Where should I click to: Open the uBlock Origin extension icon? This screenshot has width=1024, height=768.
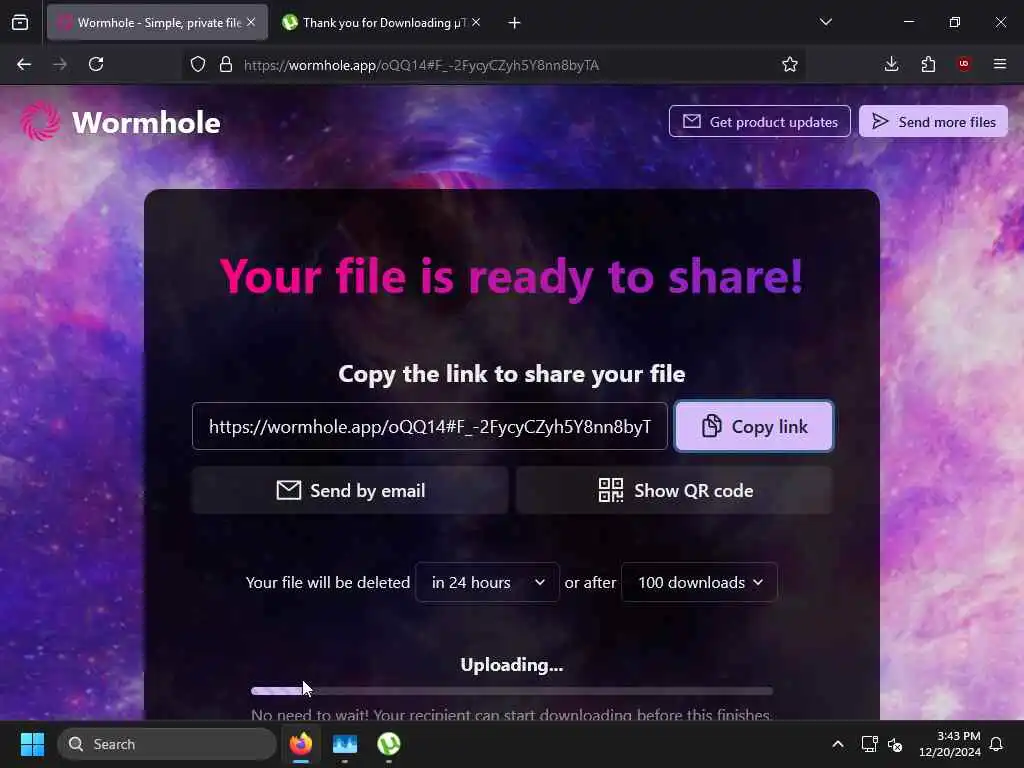coord(964,64)
